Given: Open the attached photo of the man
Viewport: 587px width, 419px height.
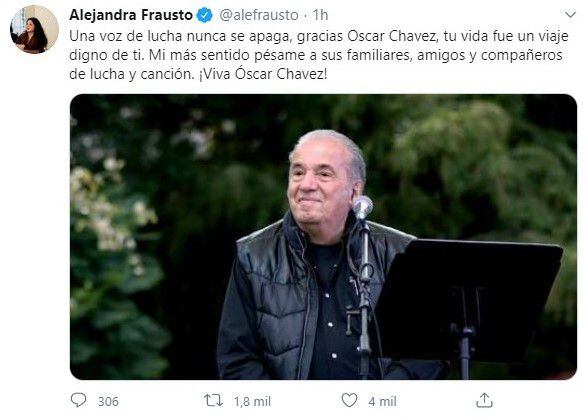Looking at the screenshot, I should pos(323,237).
